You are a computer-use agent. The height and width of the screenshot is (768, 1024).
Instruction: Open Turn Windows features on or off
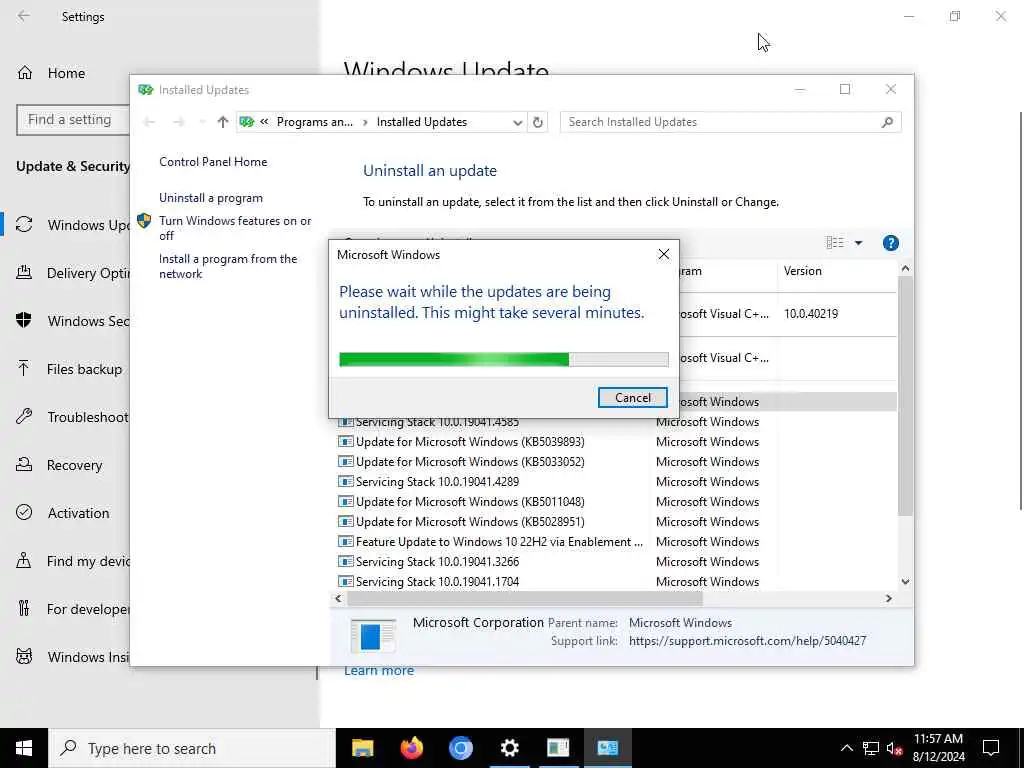point(235,228)
